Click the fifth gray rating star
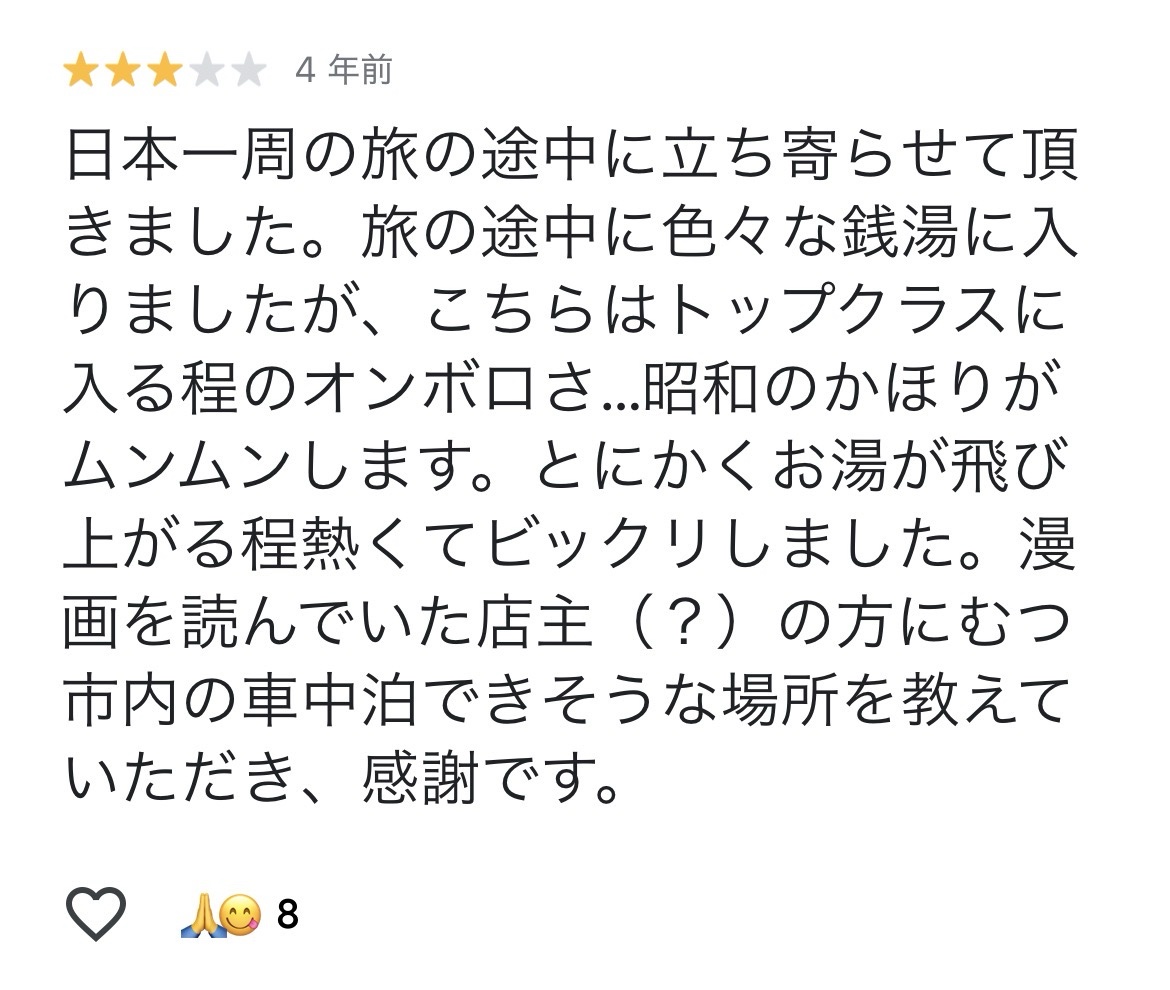Viewport: 1170px width, 990px height. click(x=247, y=71)
